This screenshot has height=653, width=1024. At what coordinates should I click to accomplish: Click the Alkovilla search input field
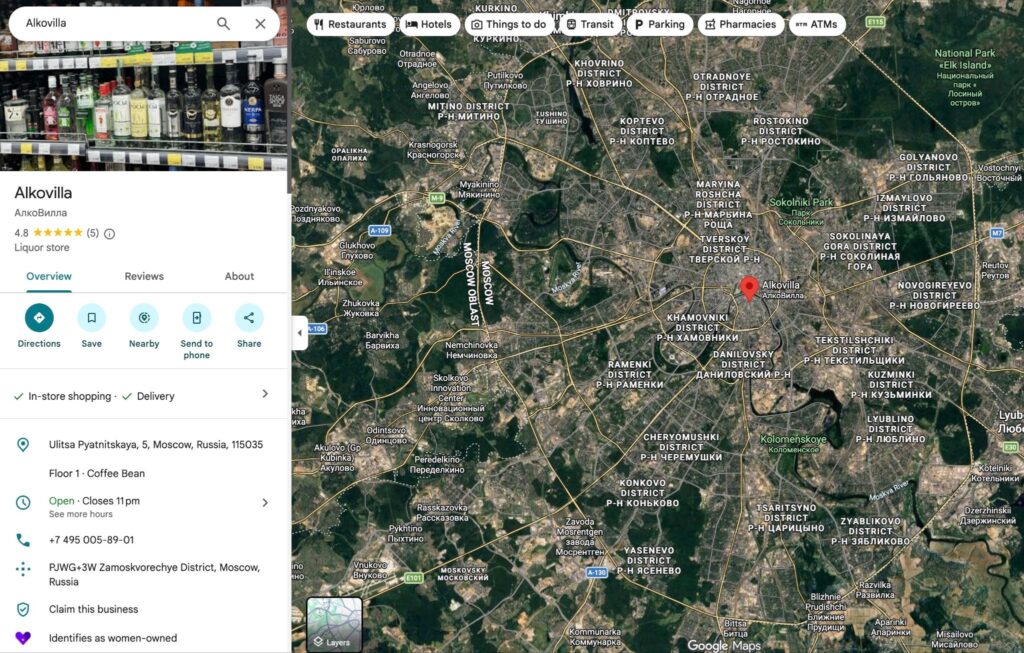[114, 23]
